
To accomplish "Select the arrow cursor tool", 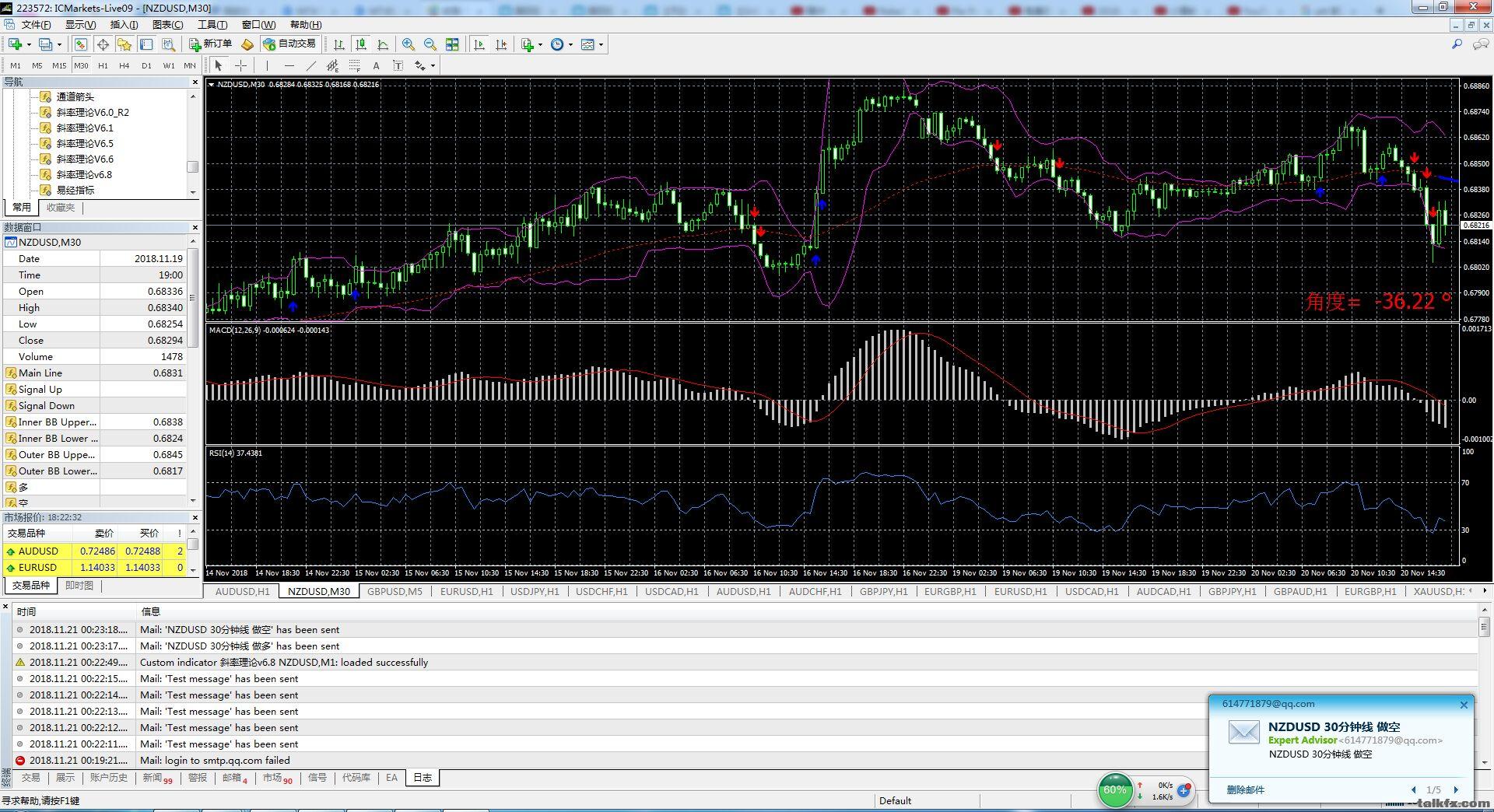I will click(x=219, y=65).
